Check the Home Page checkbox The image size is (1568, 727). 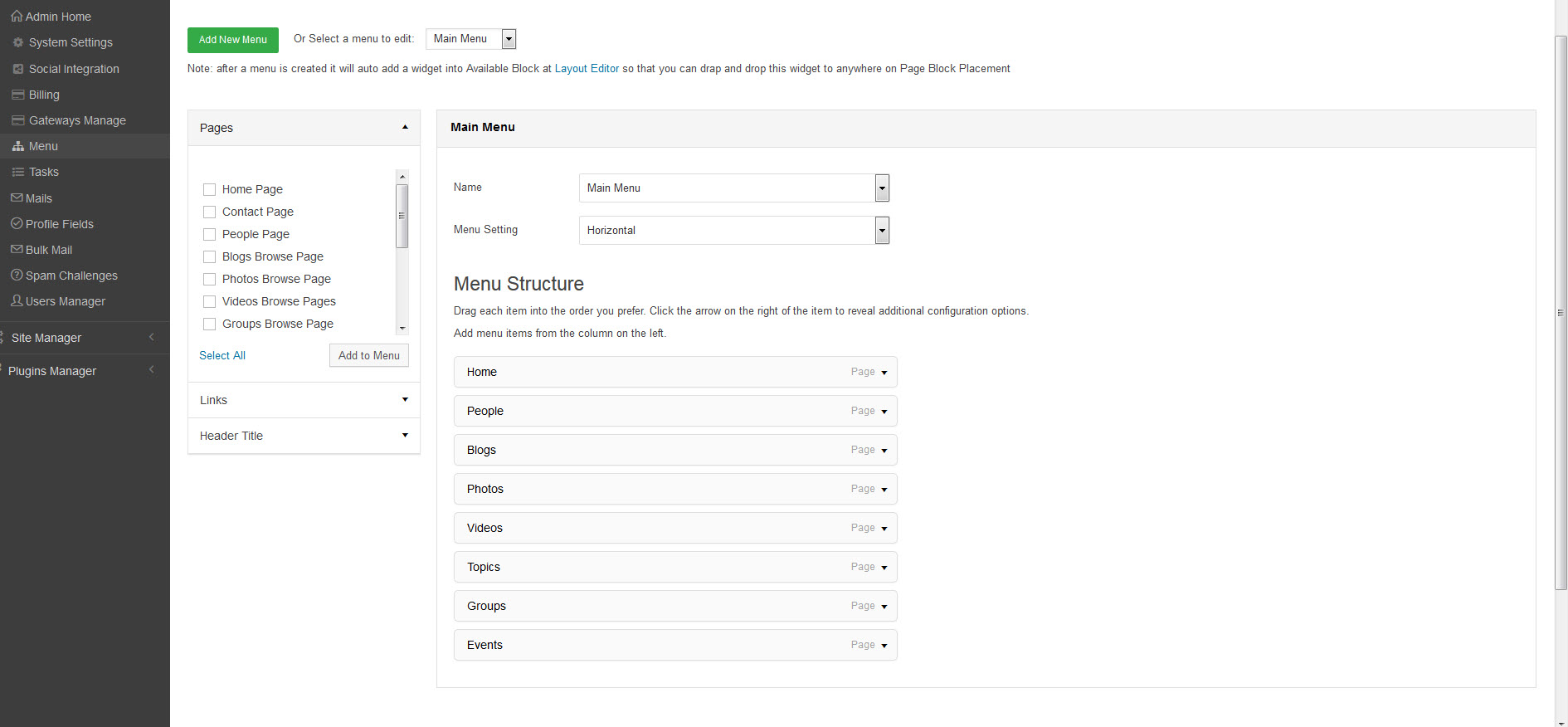coord(210,190)
